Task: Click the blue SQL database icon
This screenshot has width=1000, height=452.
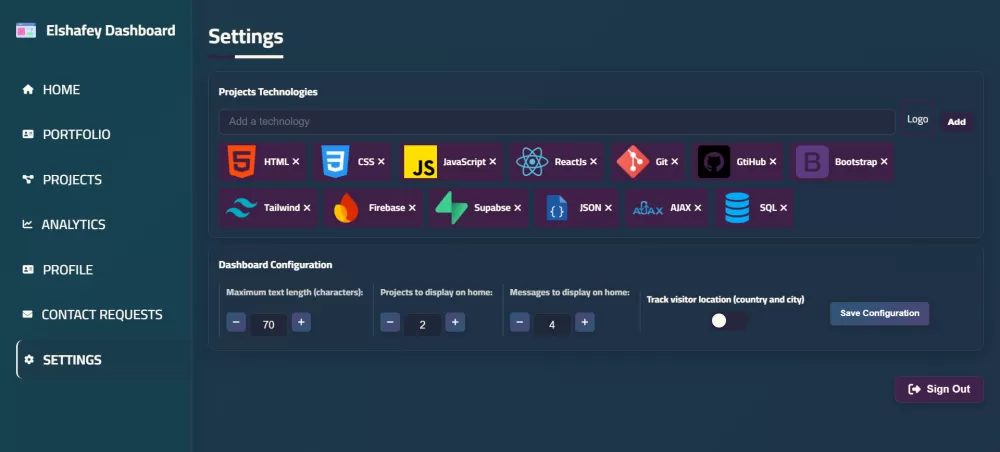Action: click(x=737, y=208)
